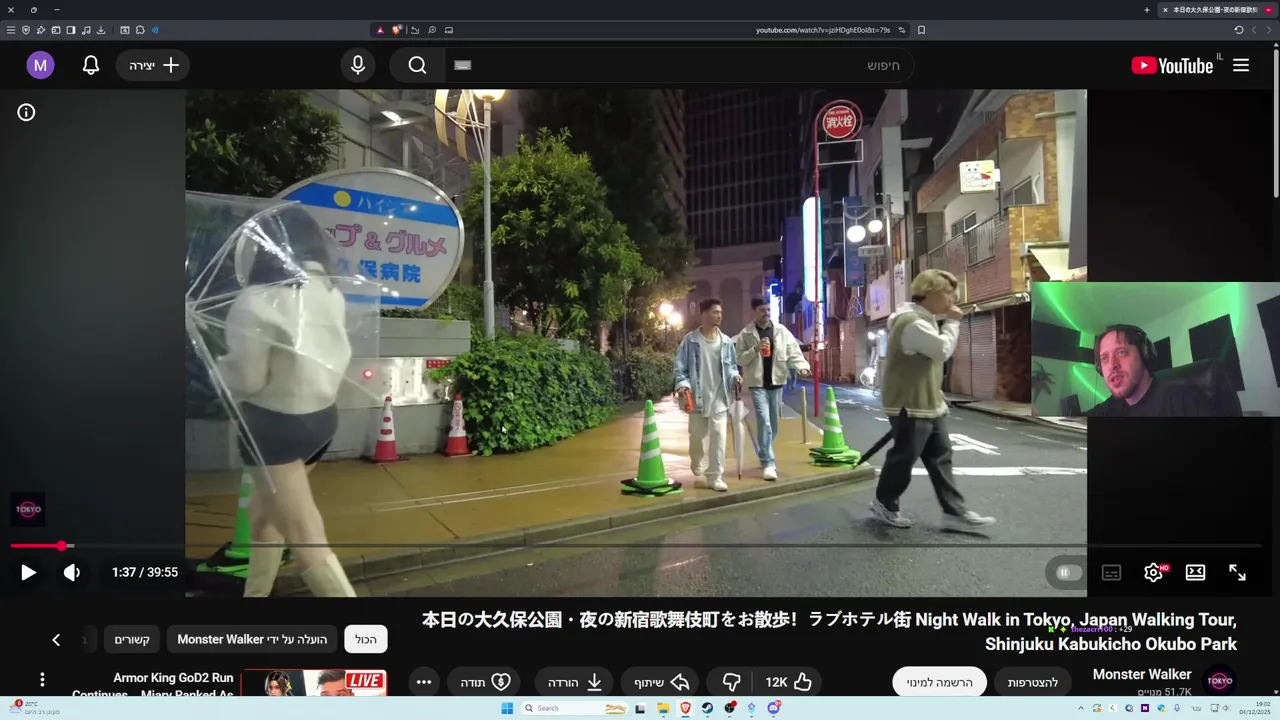
Task: Open video settings gear
Action: point(1153,573)
